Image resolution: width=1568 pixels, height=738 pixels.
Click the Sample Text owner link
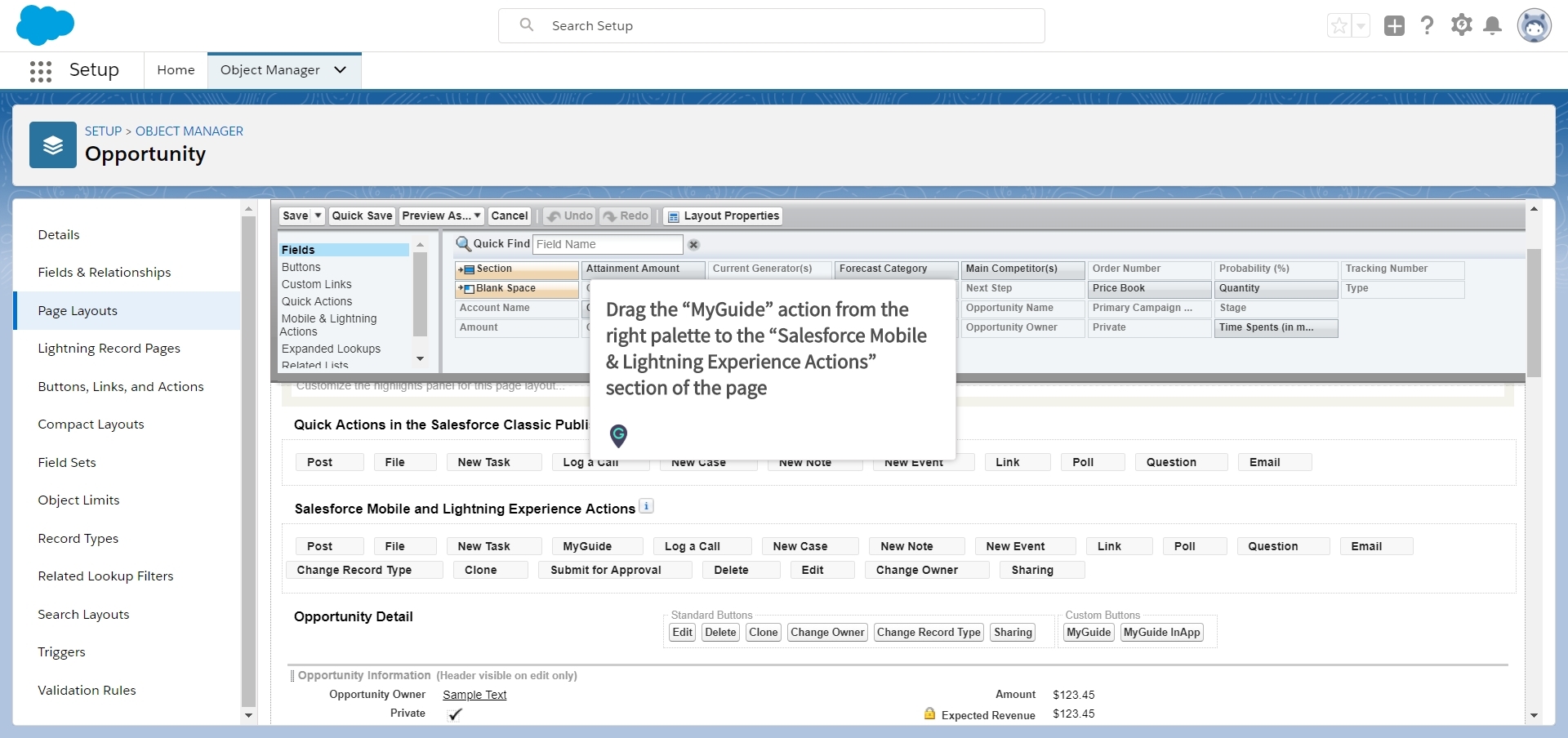coord(474,695)
